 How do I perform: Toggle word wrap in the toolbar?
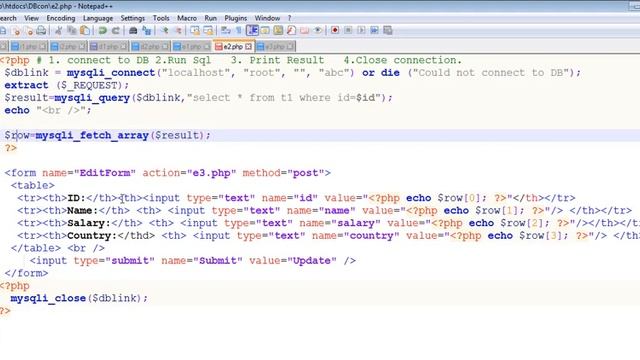[226, 31]
